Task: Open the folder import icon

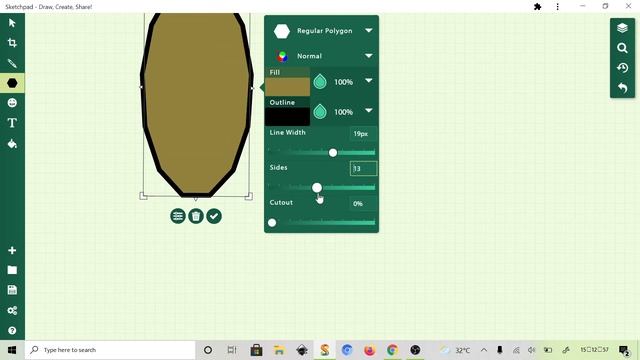Action: point(12,270)
